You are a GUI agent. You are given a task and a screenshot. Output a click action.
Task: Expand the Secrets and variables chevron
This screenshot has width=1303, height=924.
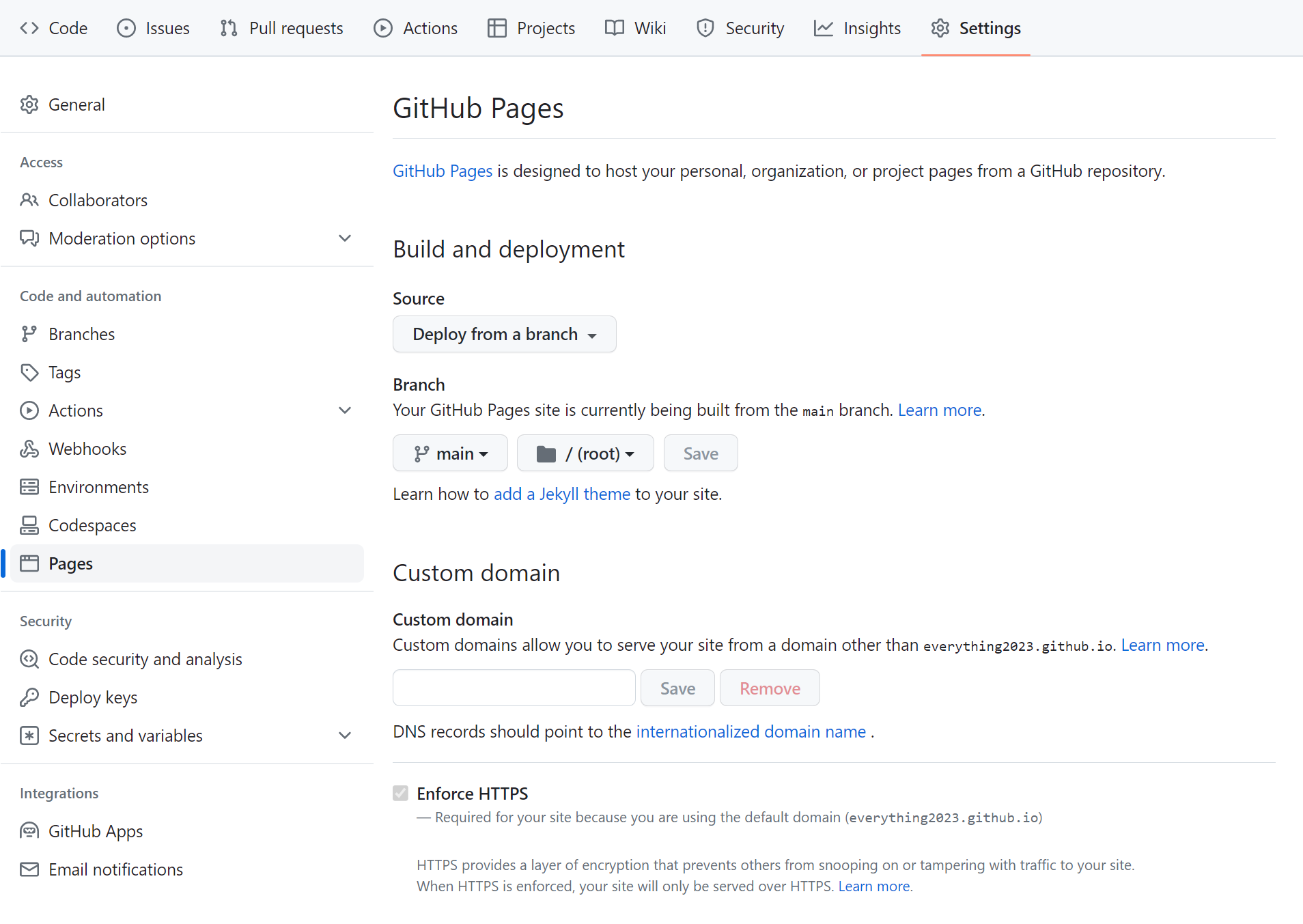(345, 736)
